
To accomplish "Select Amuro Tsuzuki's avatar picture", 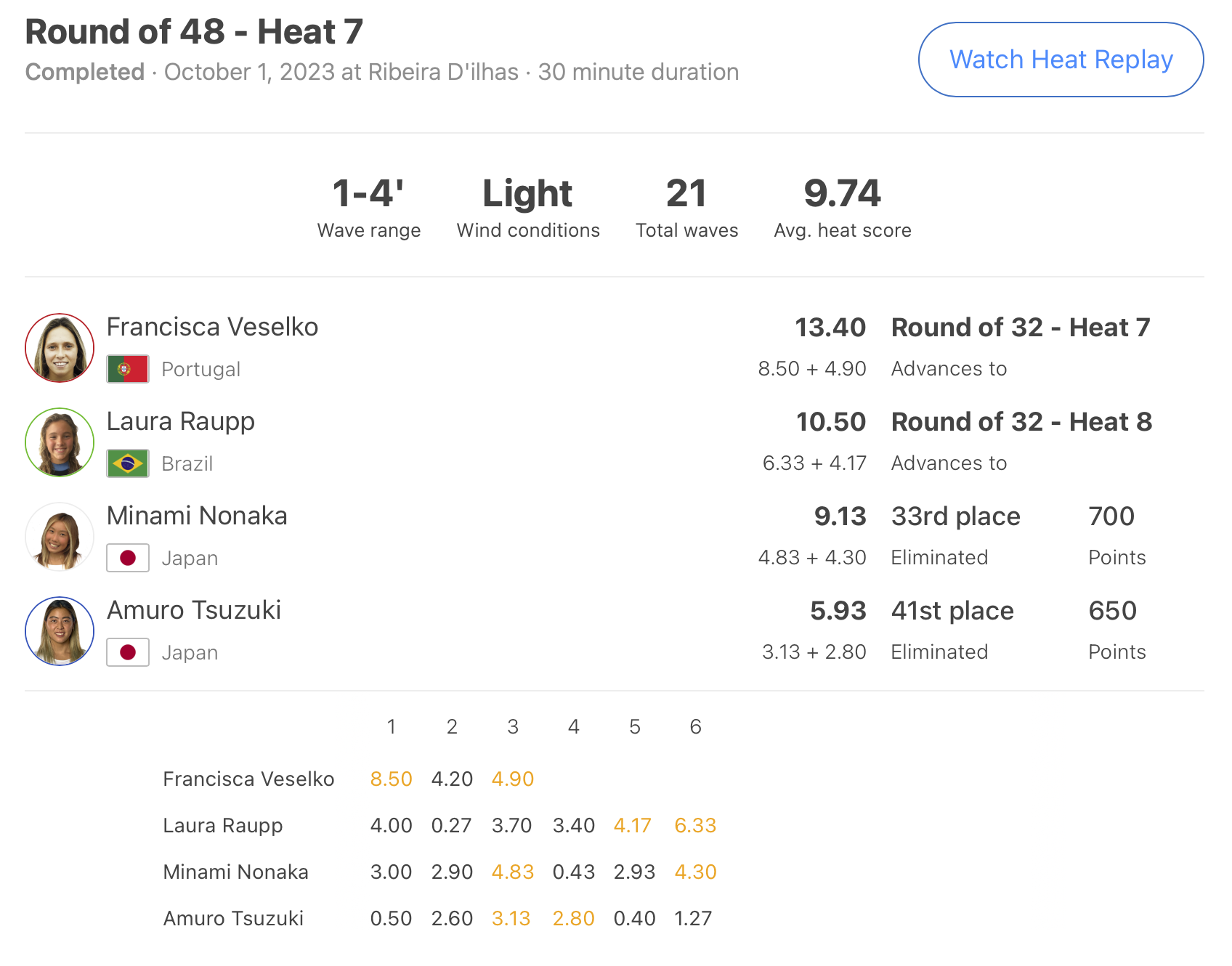I will (60, 631).
